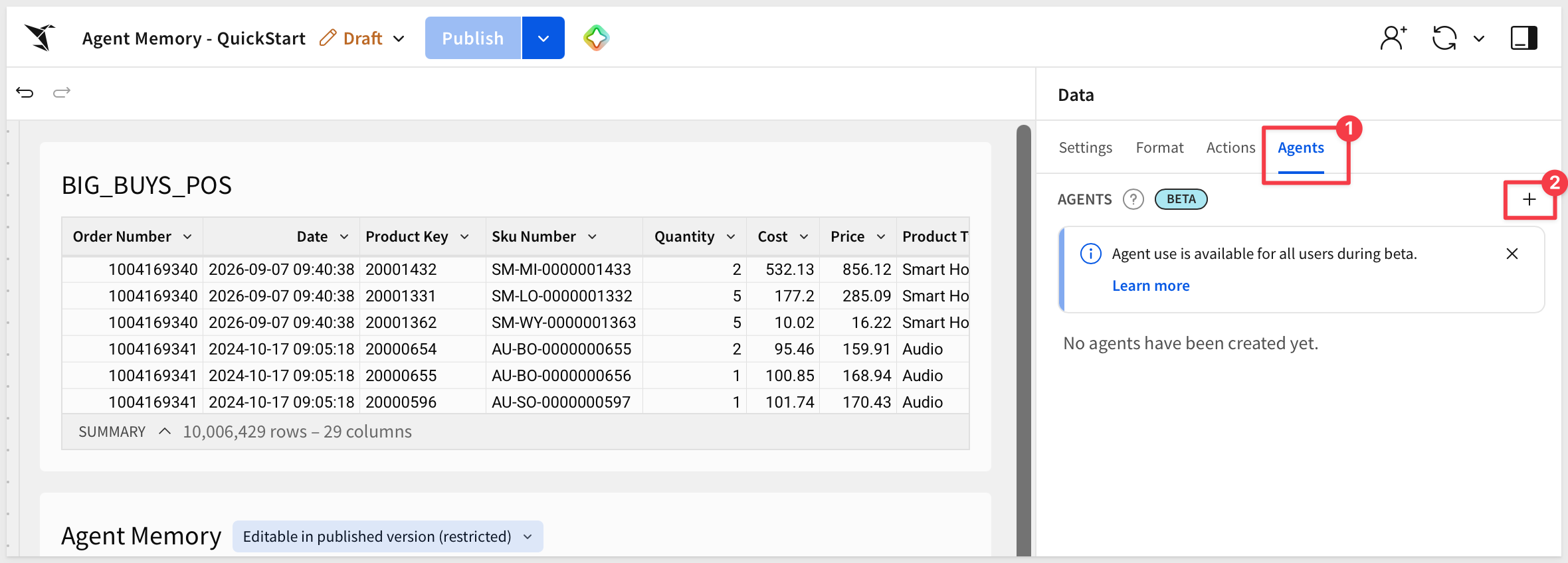Click the Publish button

(473, 38)
